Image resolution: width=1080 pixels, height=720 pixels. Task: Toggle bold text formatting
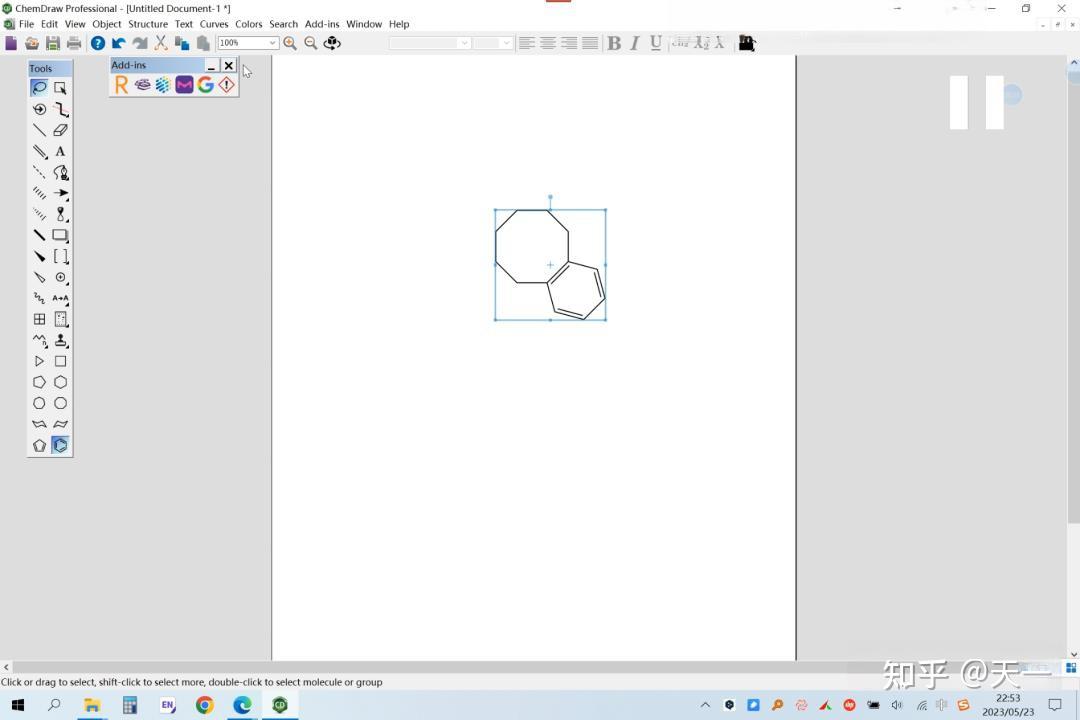point(614,43)
